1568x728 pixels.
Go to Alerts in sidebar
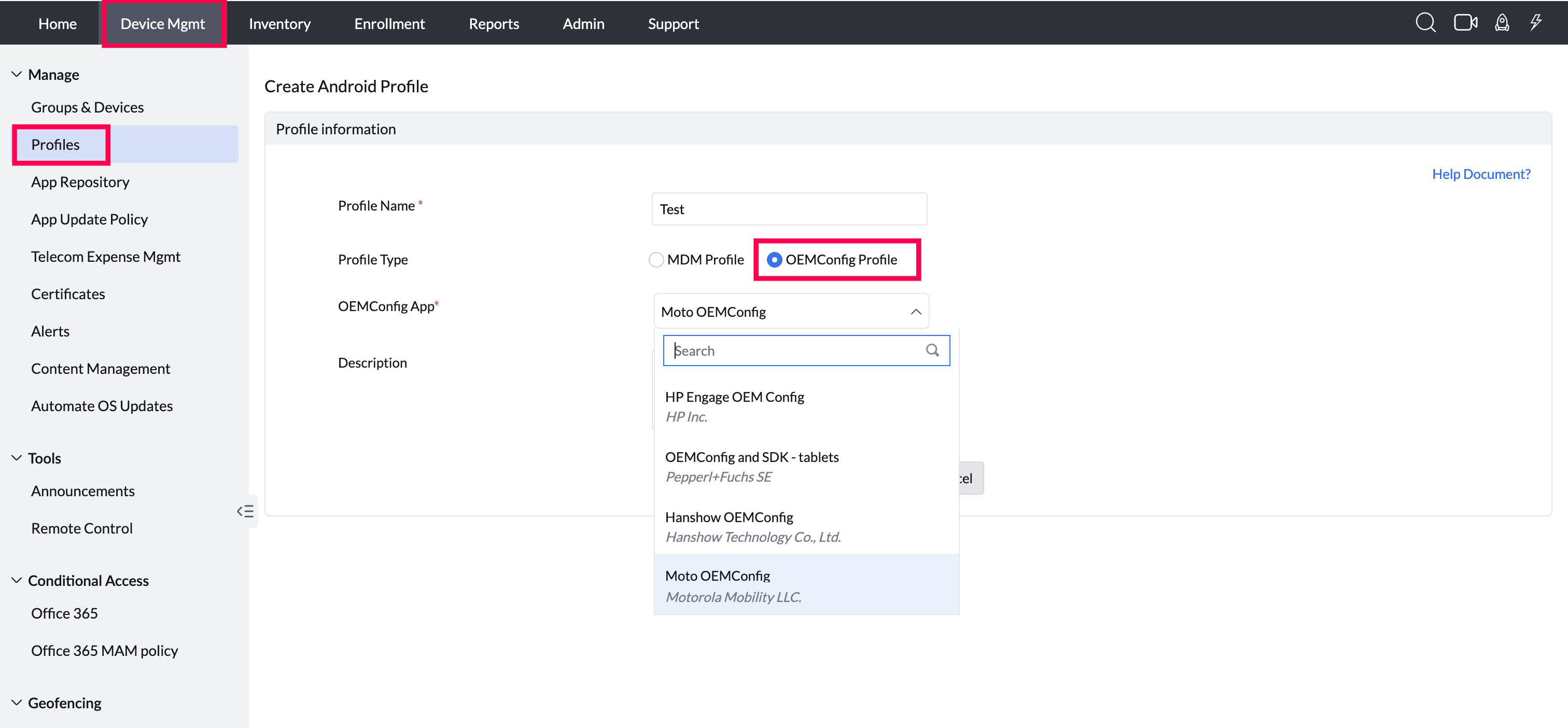(x=50, y=331)
